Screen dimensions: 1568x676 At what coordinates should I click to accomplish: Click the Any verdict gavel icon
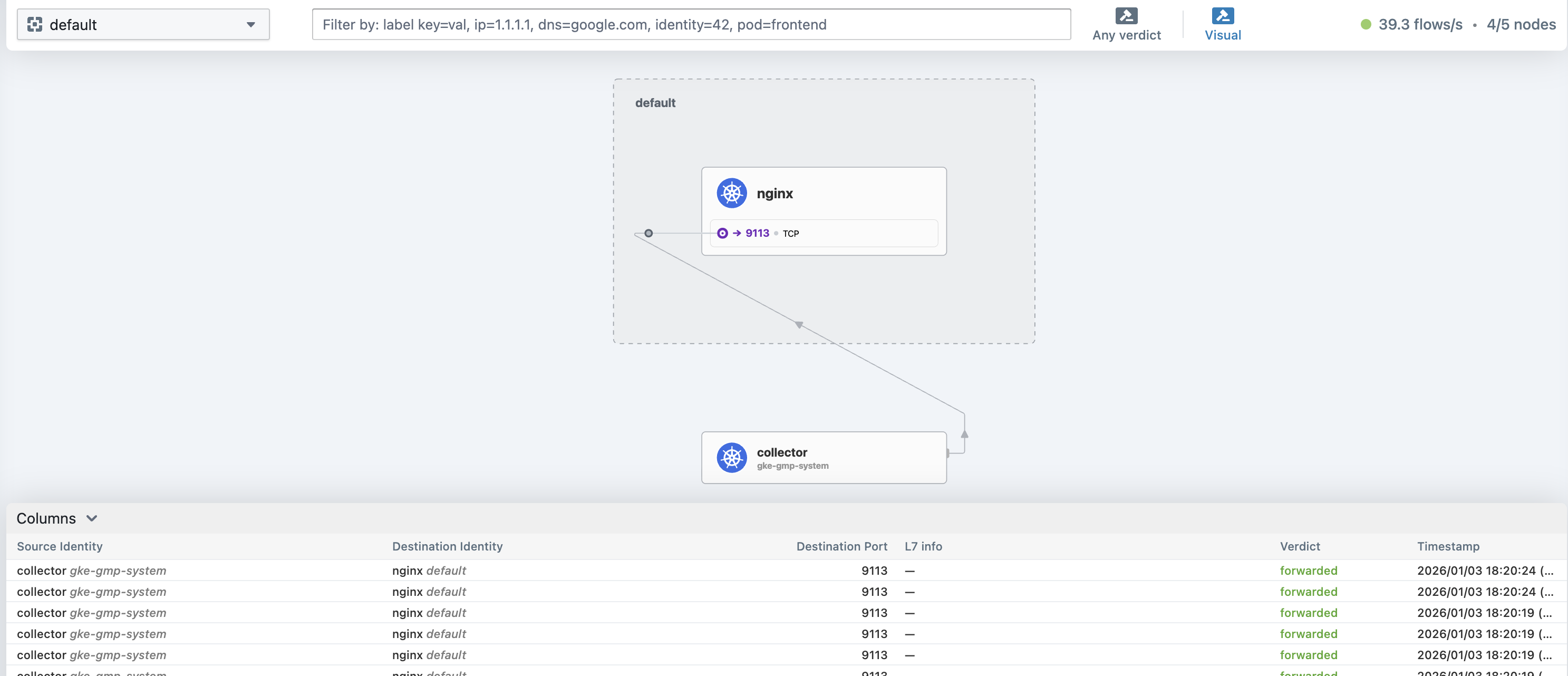click(1126, 15)
